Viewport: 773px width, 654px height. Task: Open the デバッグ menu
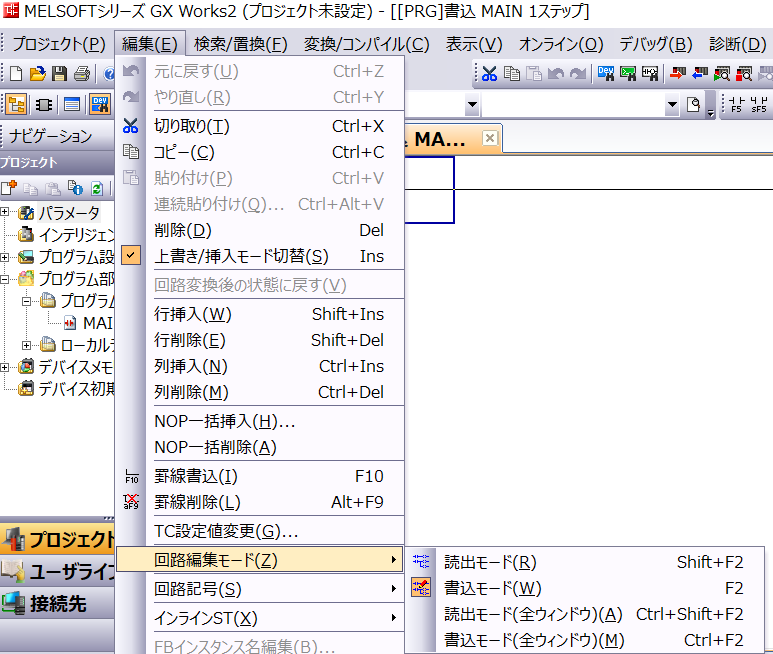click(x=656, y=44)
